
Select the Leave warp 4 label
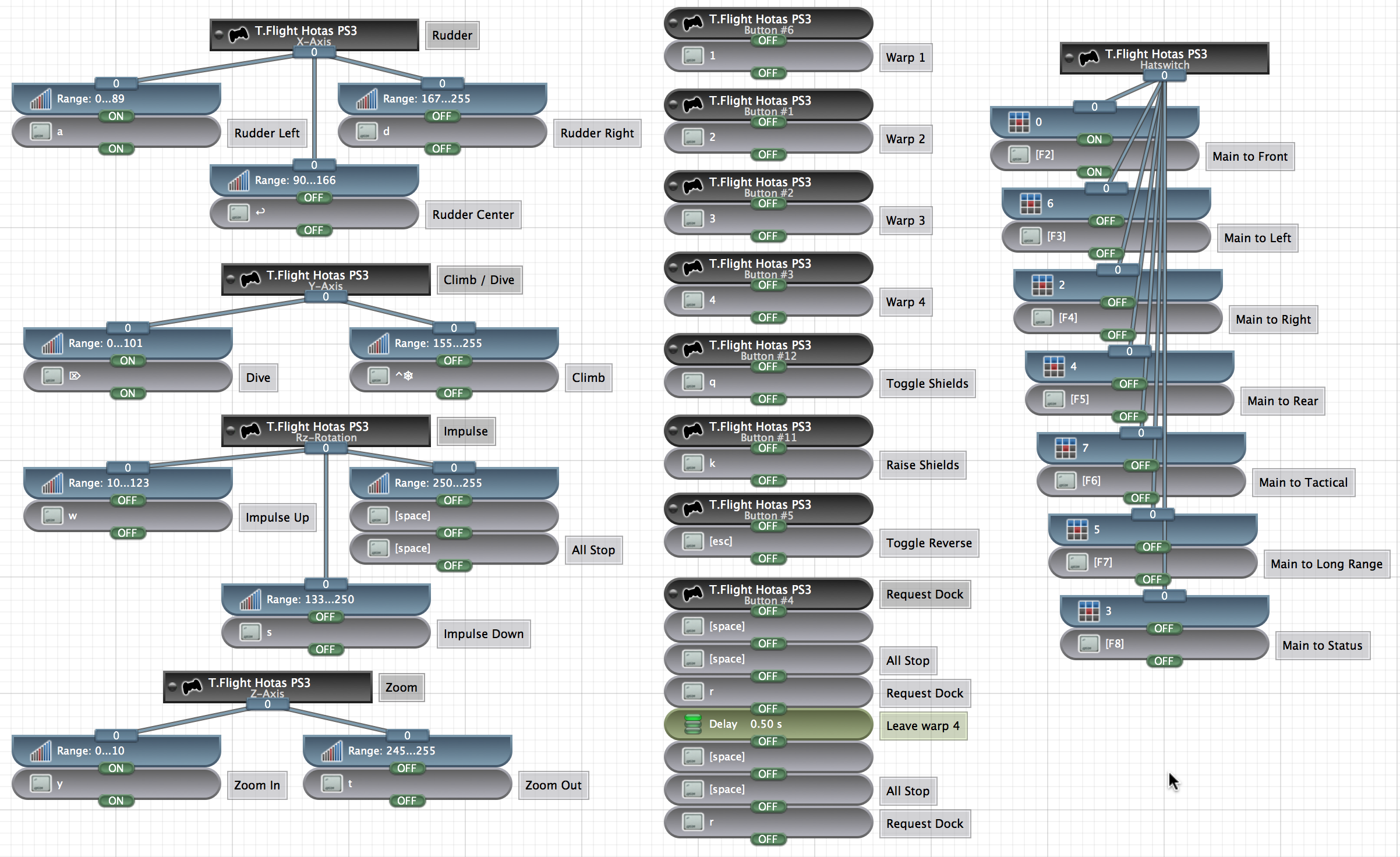[922, 726]
